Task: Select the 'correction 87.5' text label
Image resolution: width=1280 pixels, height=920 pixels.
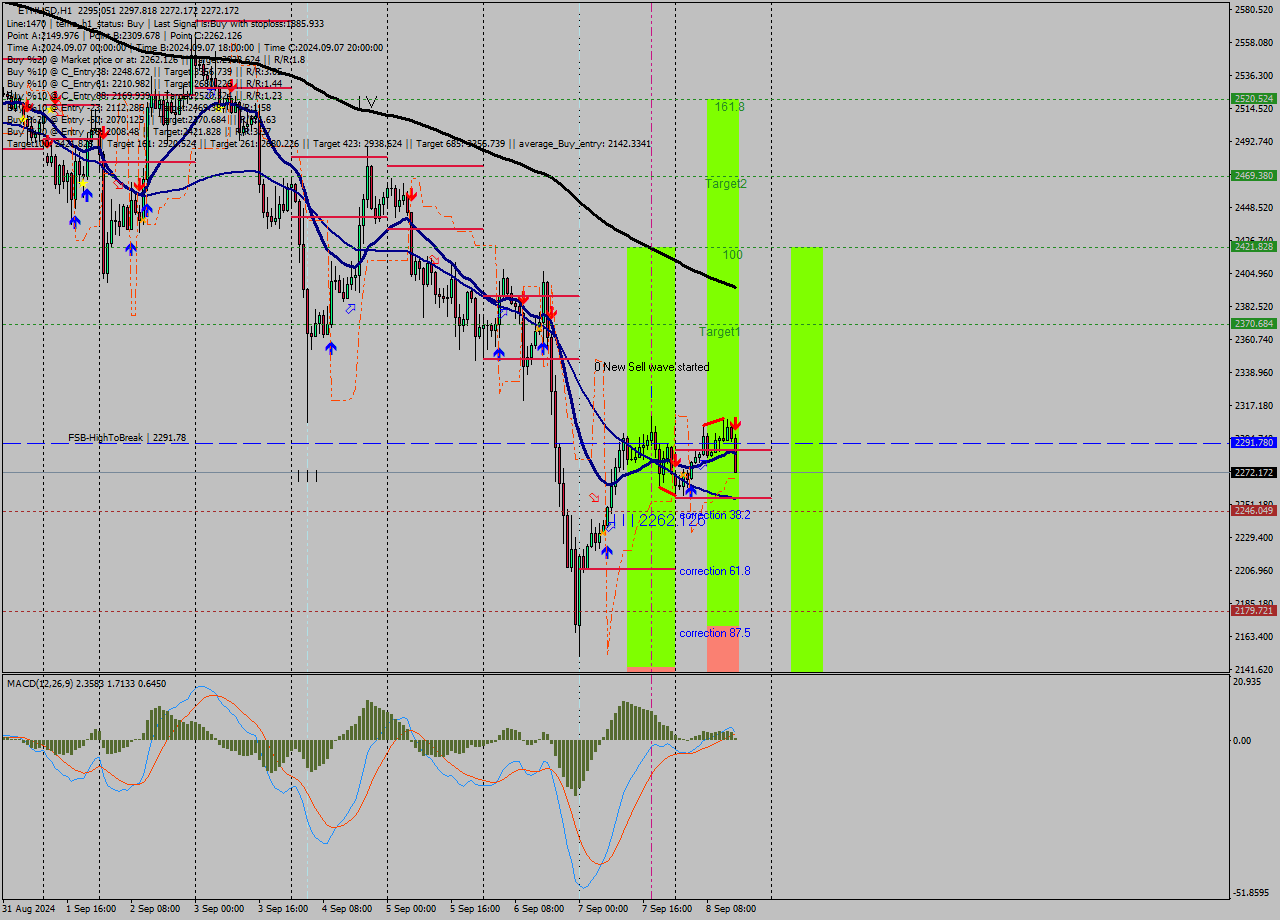Action: click(x=713, y=633)
